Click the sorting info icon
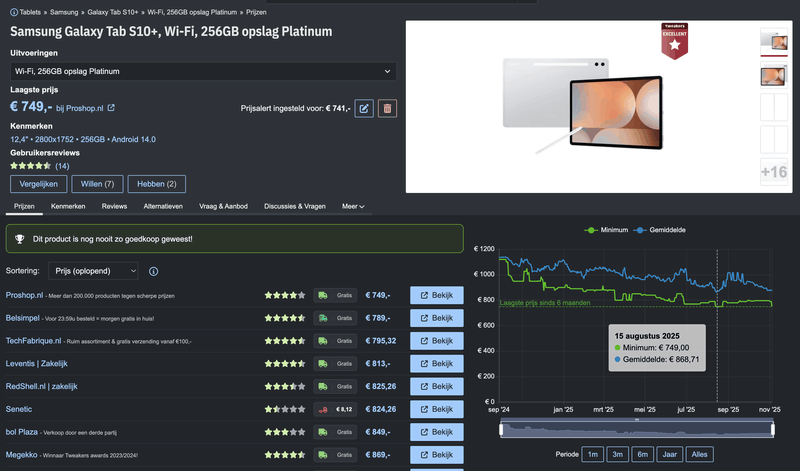This screenshot has width=800, height=471. point(153,271)
